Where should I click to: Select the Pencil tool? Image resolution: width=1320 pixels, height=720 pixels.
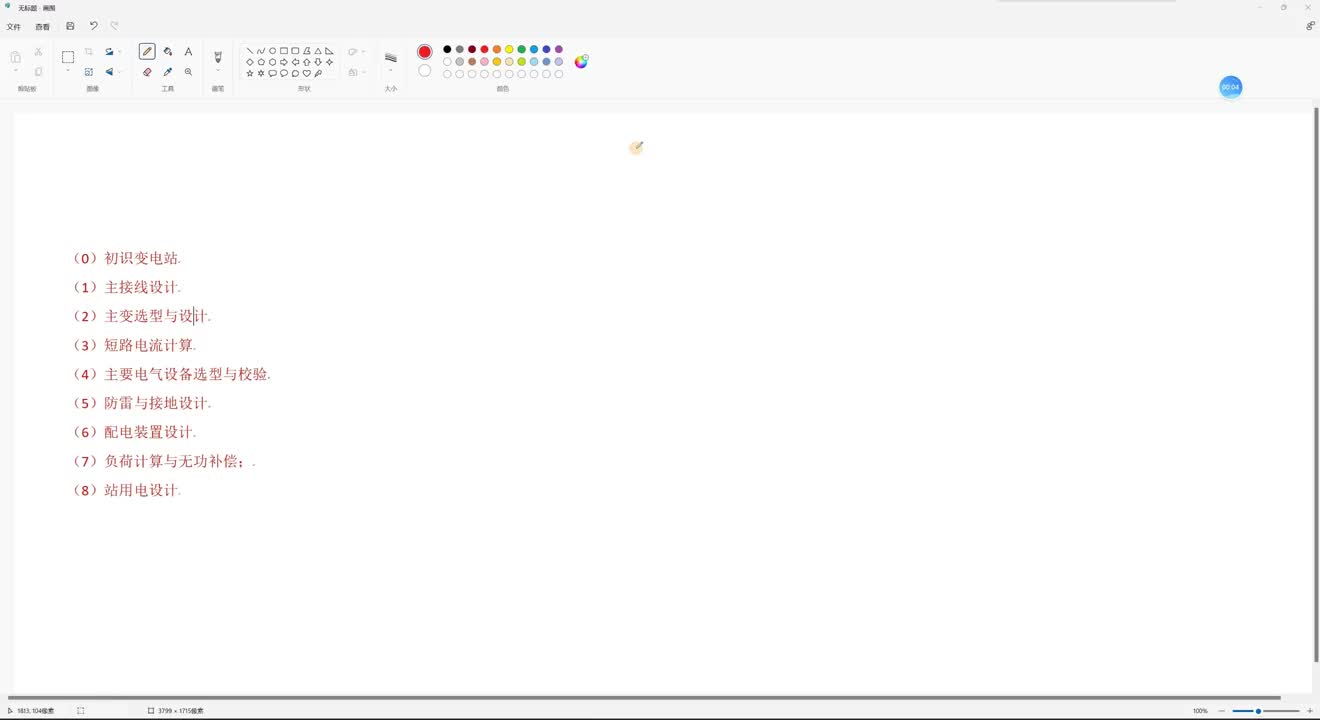[147, 51]
